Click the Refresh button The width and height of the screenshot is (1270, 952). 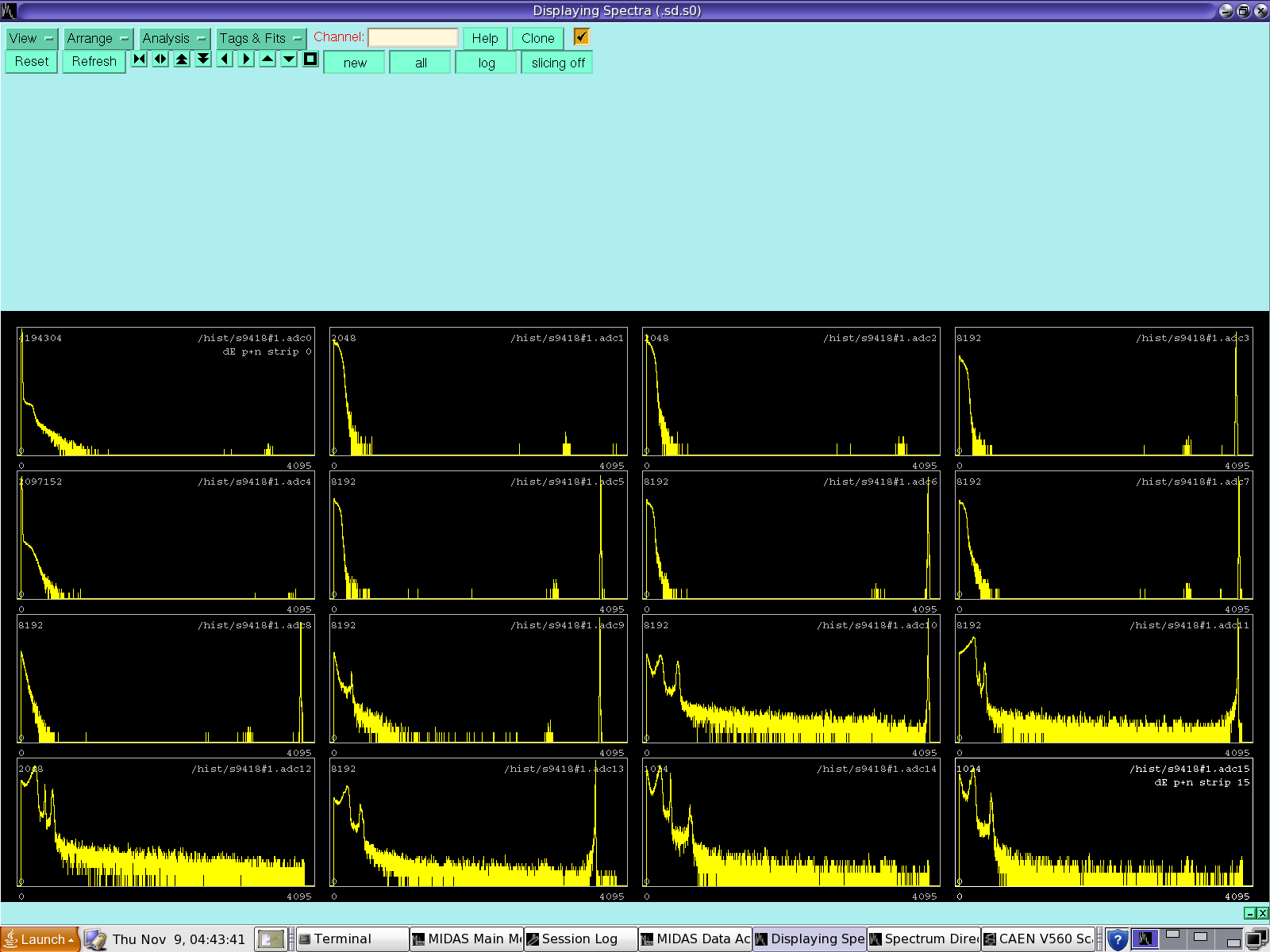pyautogui.click(x=94, y=61)
